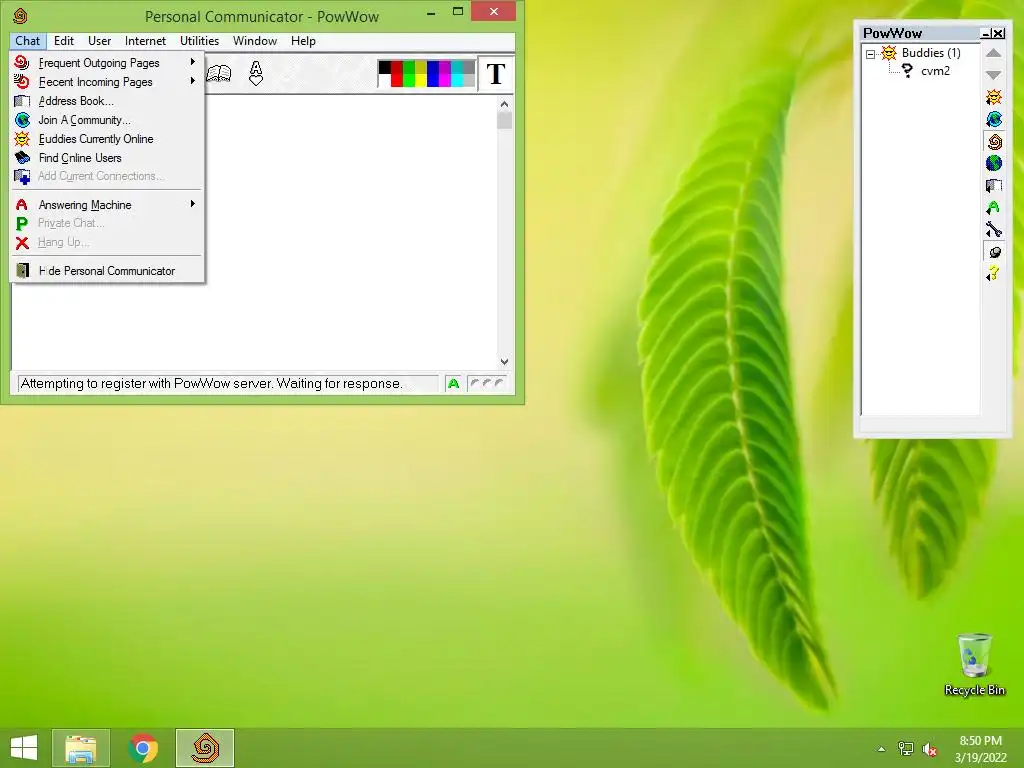Choose Hide Personal Communicator menu entry

point(108,270)
